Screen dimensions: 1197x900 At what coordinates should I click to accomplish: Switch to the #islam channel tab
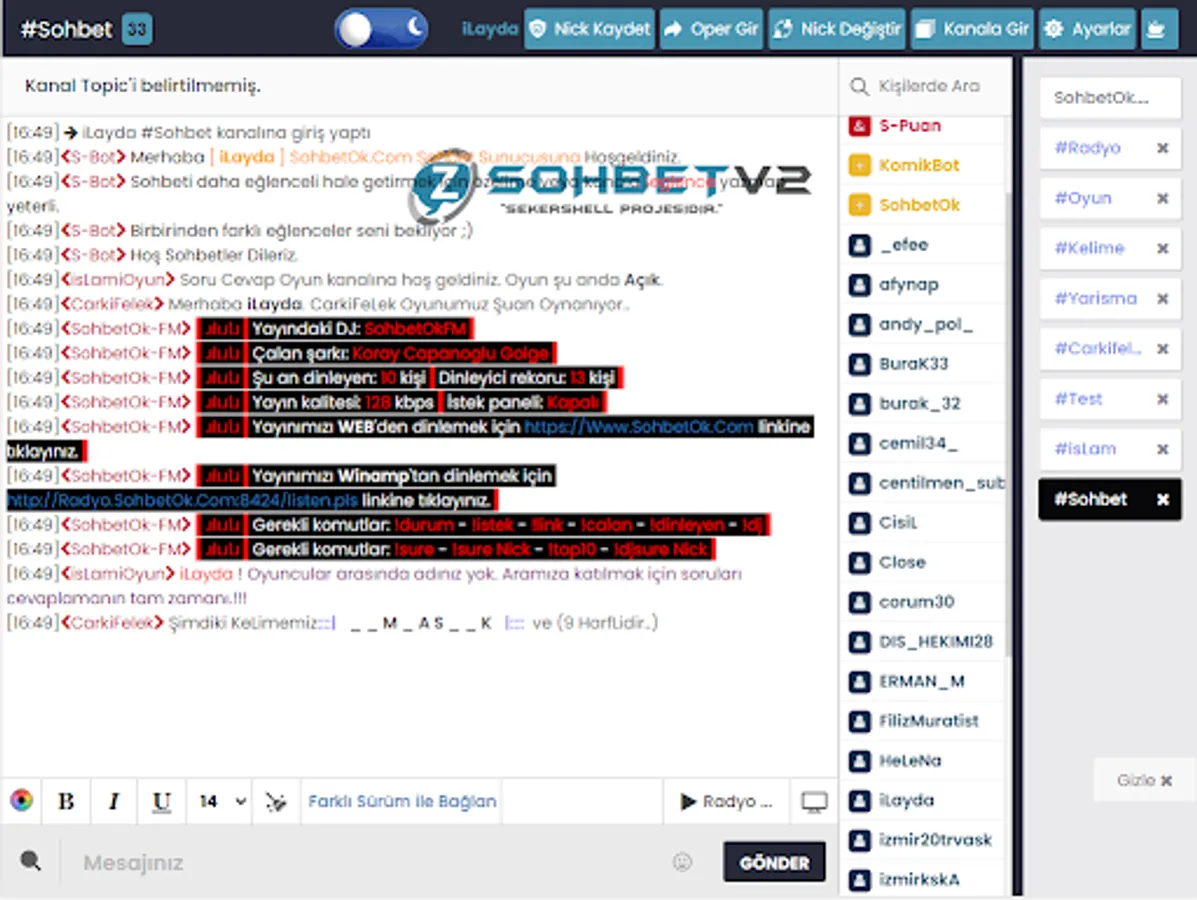pyautogui.click(x=1085, y=449)
